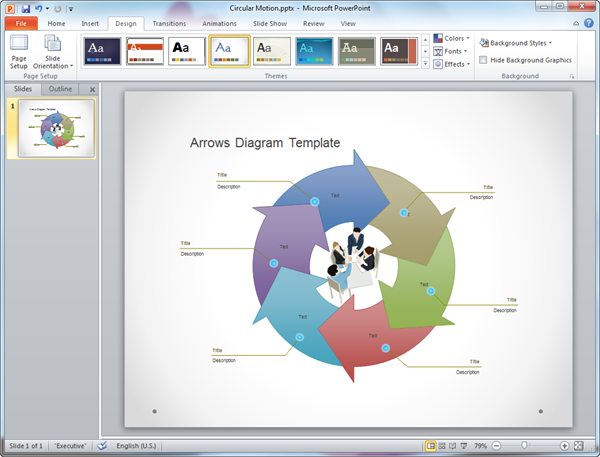Open the theme Effects dropdown
600x457 pixels.
452,64
